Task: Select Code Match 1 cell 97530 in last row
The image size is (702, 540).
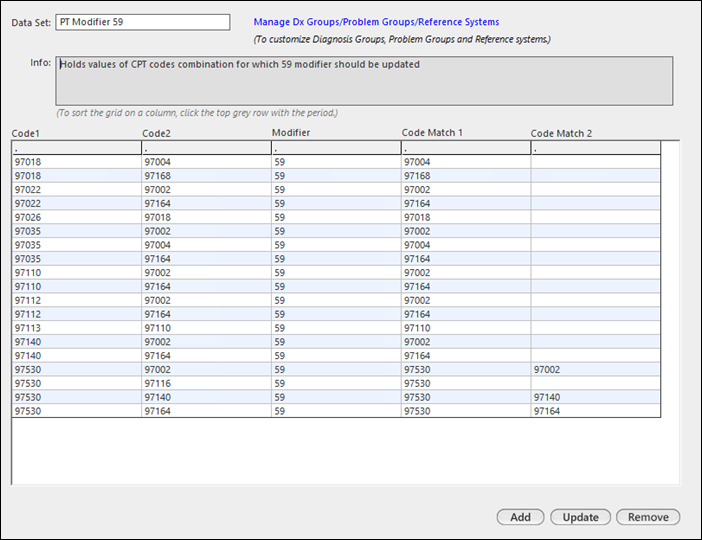Action: (x=466, y=411)
